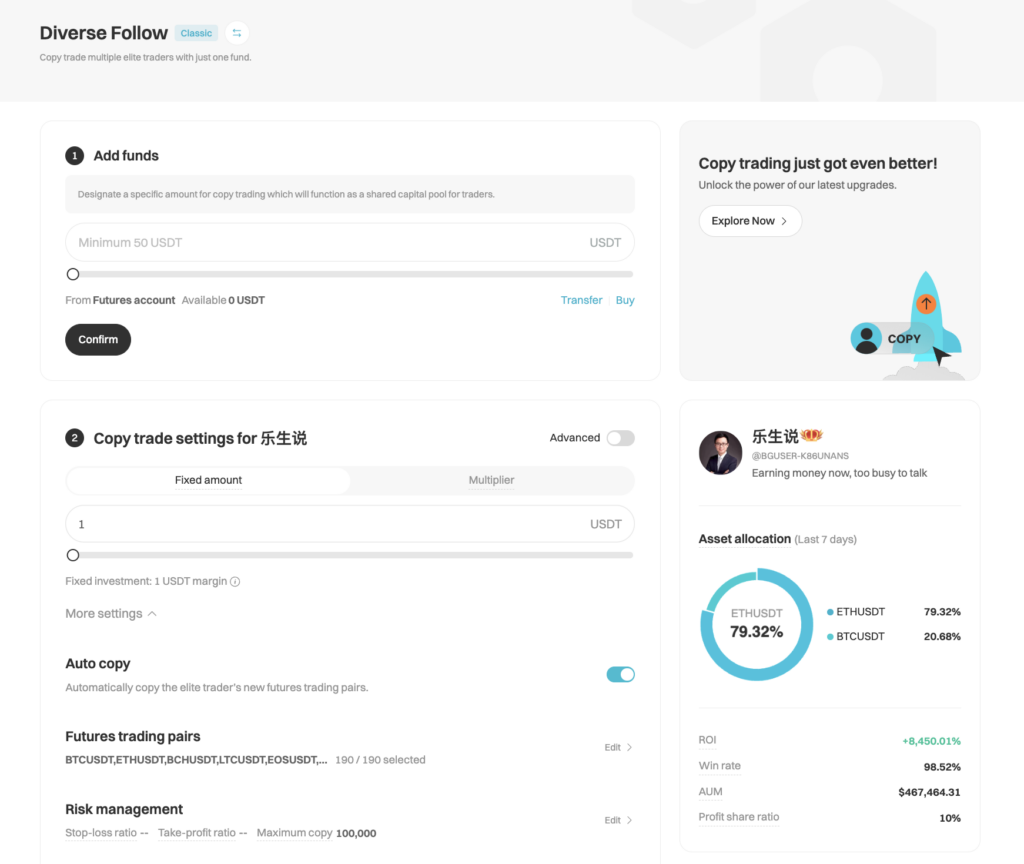Enable the Advanced toggle
Viewport: 1024px width, 864px height.
click(x=620, y=438)
